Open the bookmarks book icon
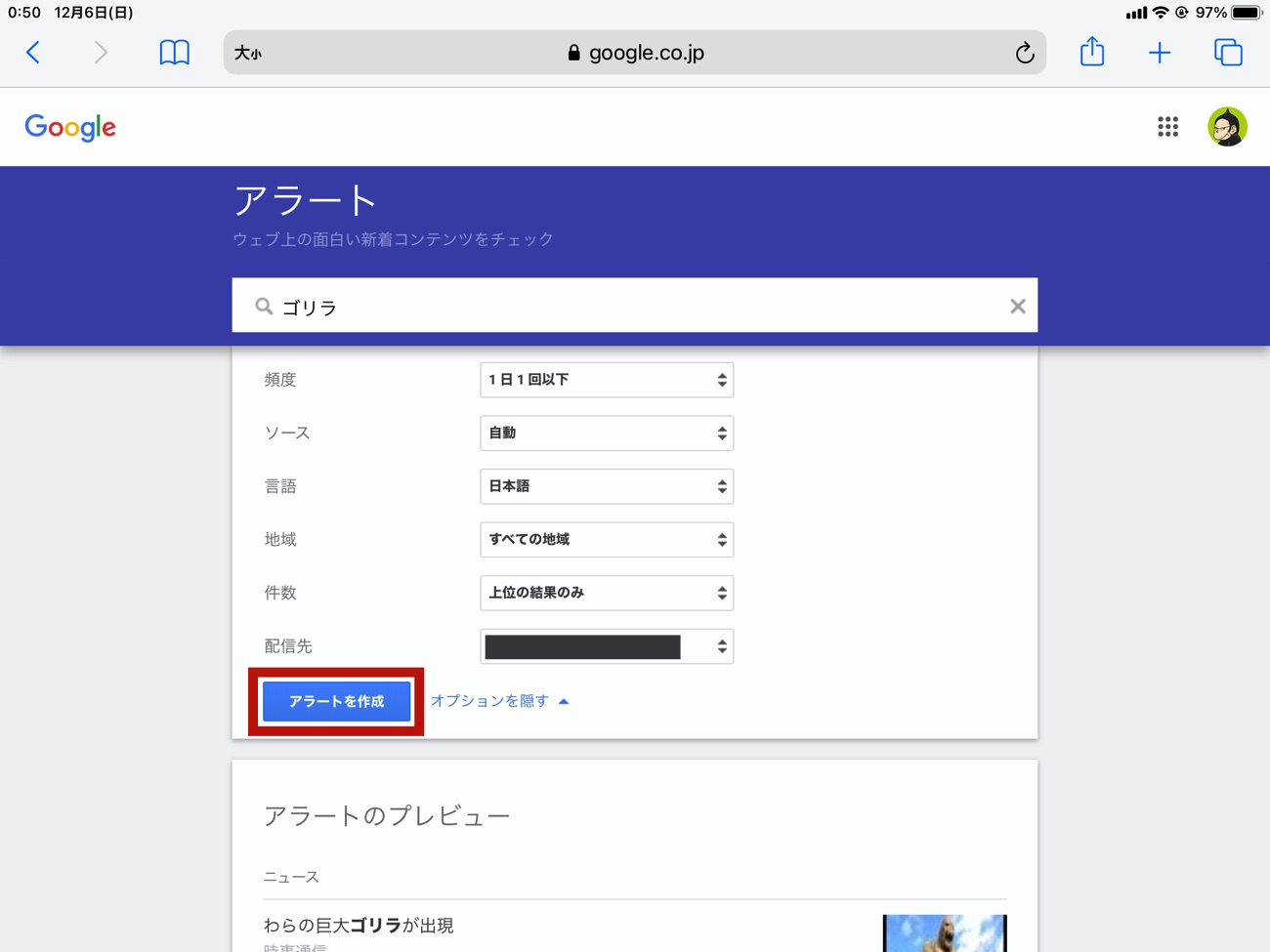This screenshot has height=952, width=1270. 174,53
